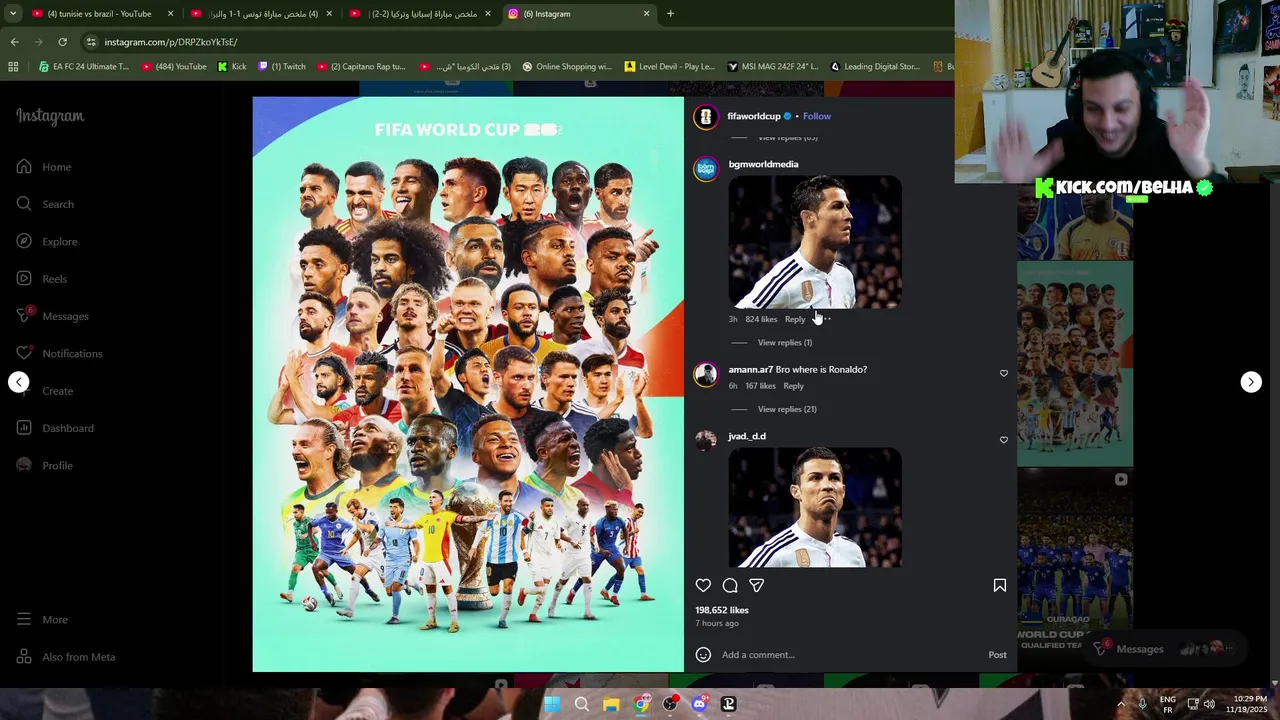Click the address bar URL
Image resolution: width=1280 pixels, height=720 pixels.
(x=171, y=42)
